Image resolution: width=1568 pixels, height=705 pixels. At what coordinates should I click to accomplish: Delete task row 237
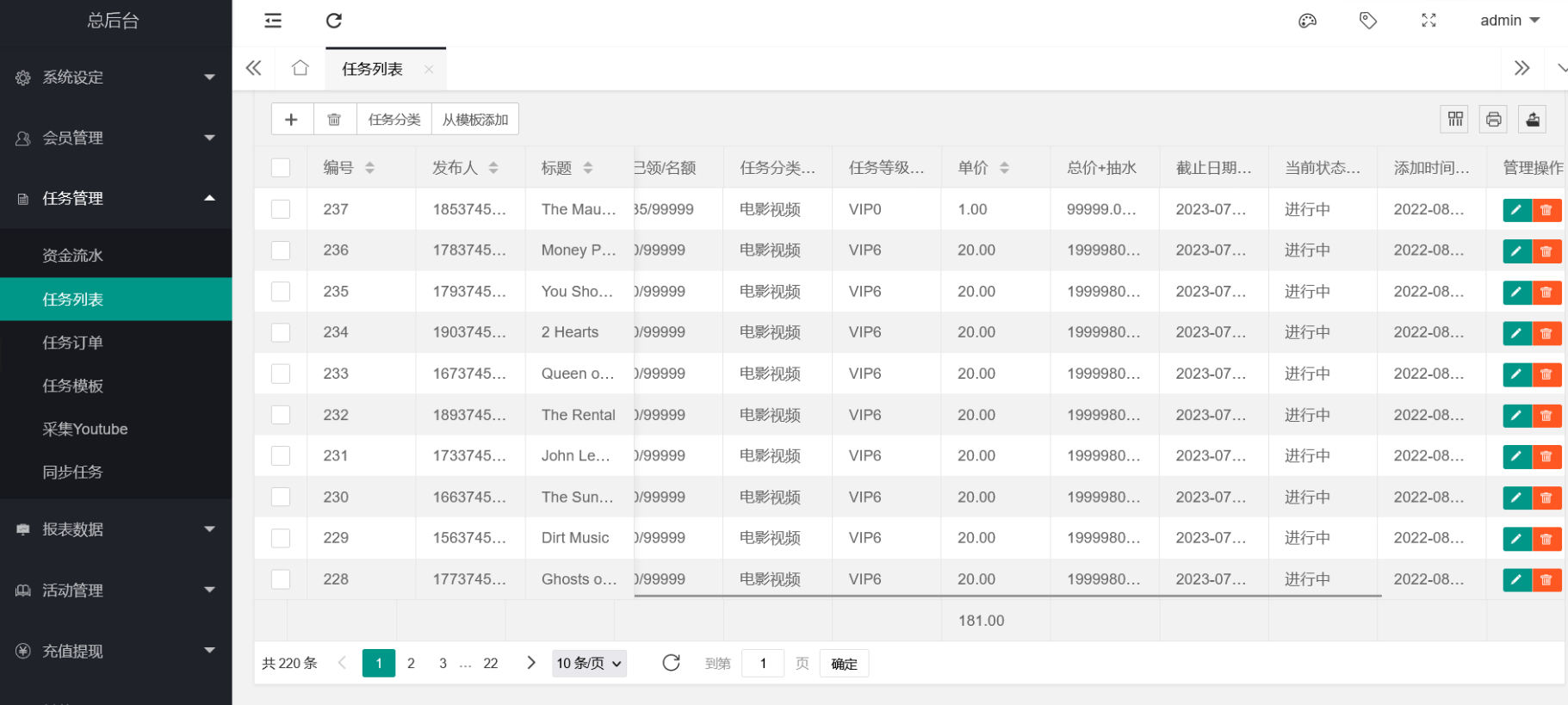(1546, 210)
